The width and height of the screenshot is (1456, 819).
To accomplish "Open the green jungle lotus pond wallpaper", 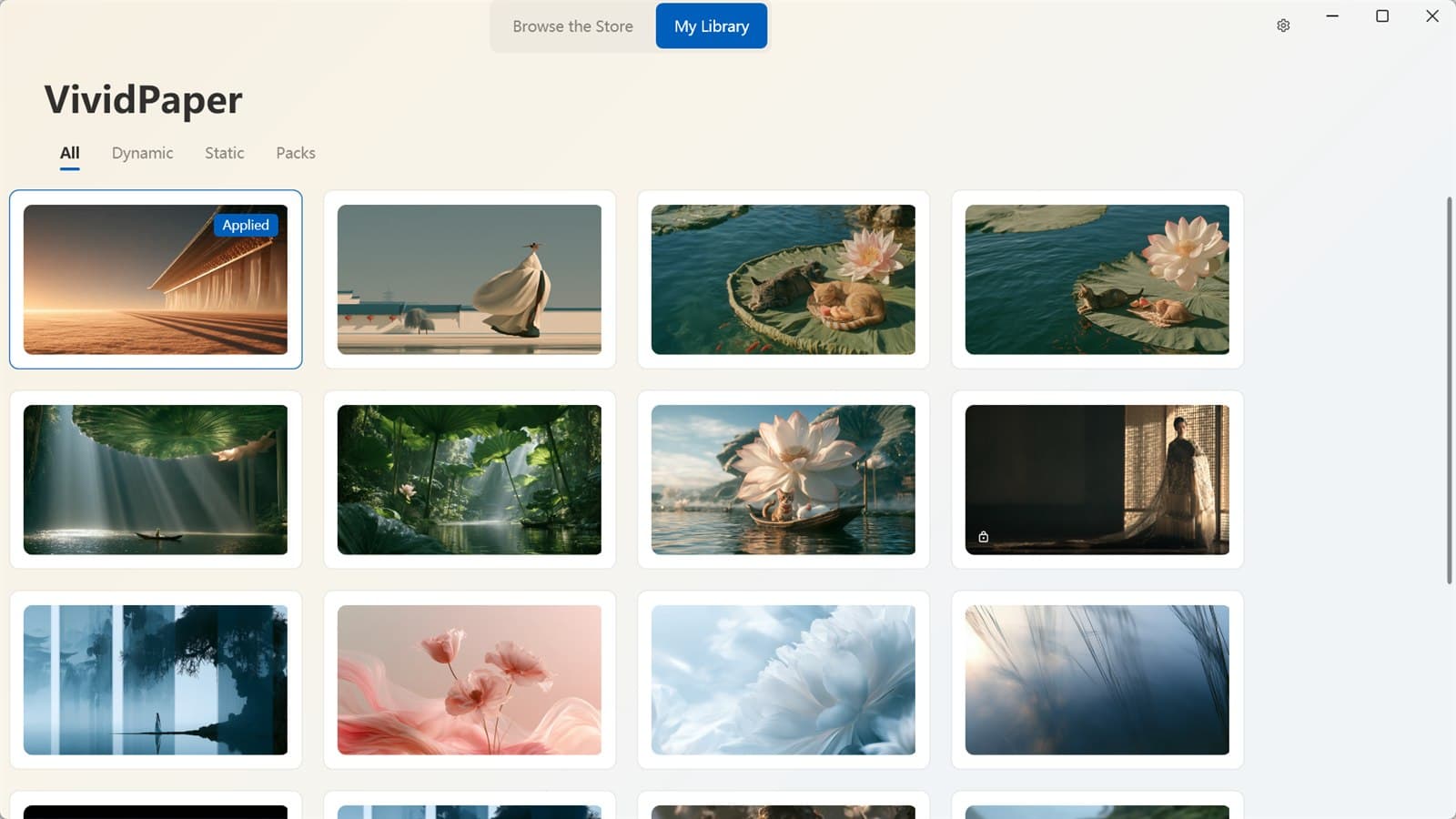I will (x=470, y=480).
